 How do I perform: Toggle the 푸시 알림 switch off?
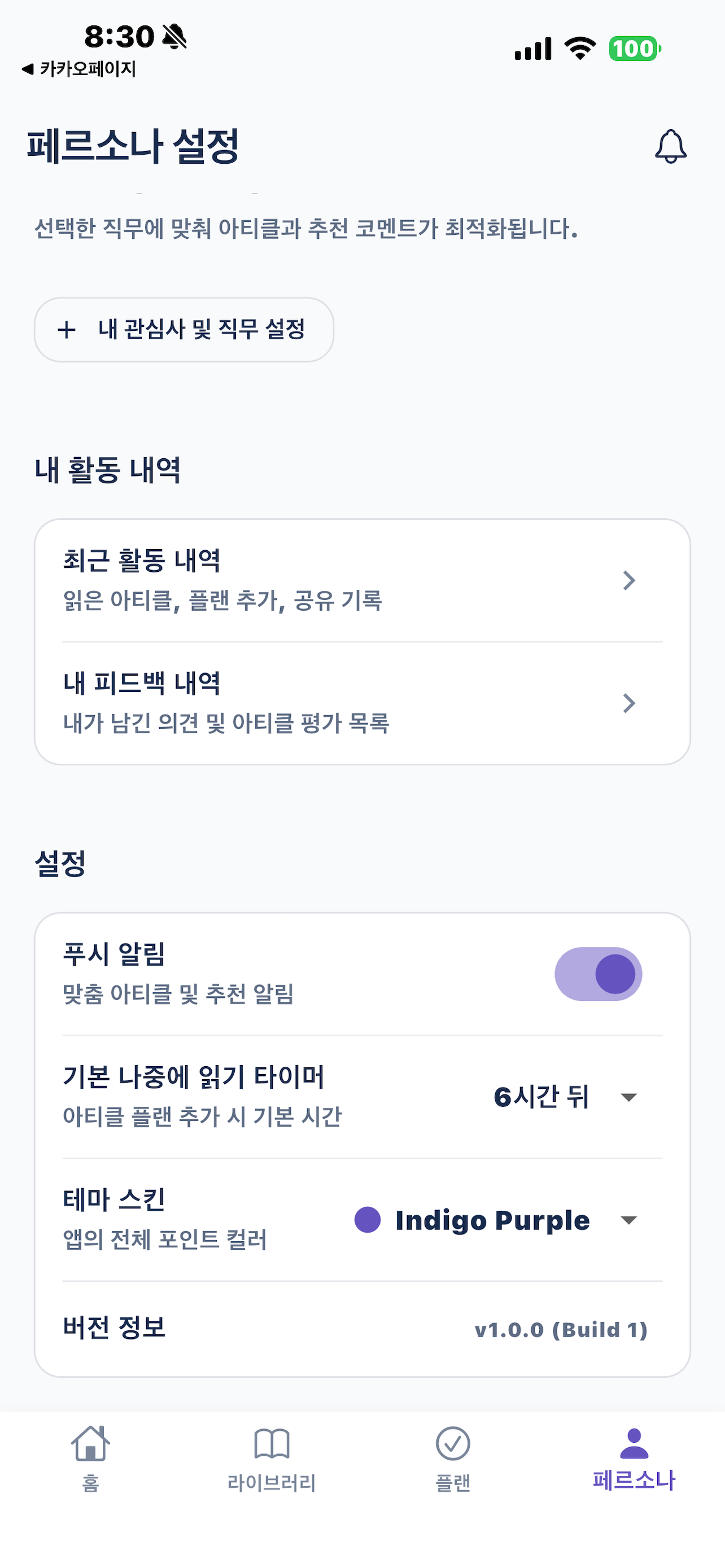598,974
